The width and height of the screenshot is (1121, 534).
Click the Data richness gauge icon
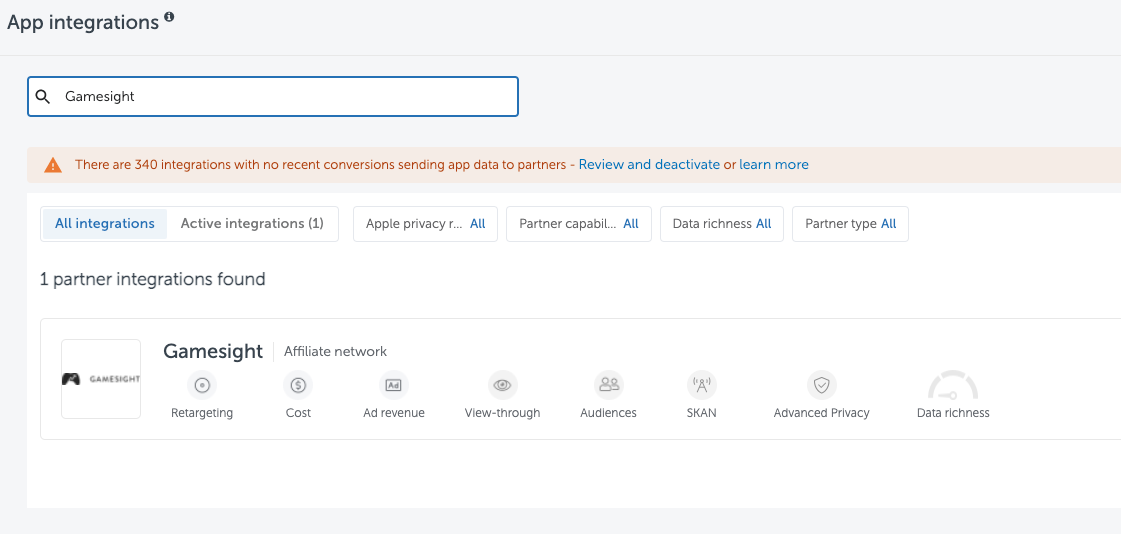click(x=952, y=387)
